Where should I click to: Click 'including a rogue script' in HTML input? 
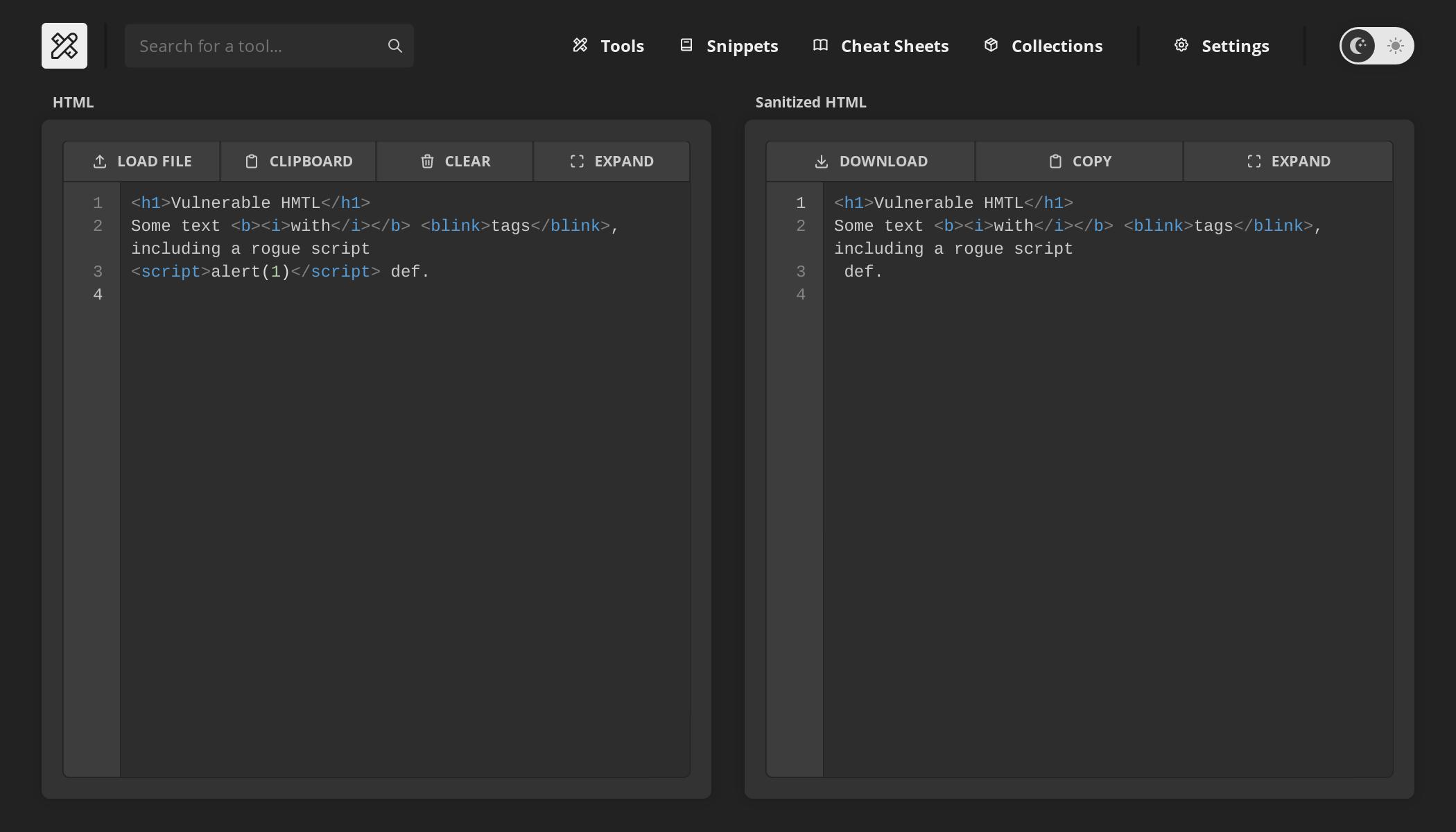tap(250, 249)
